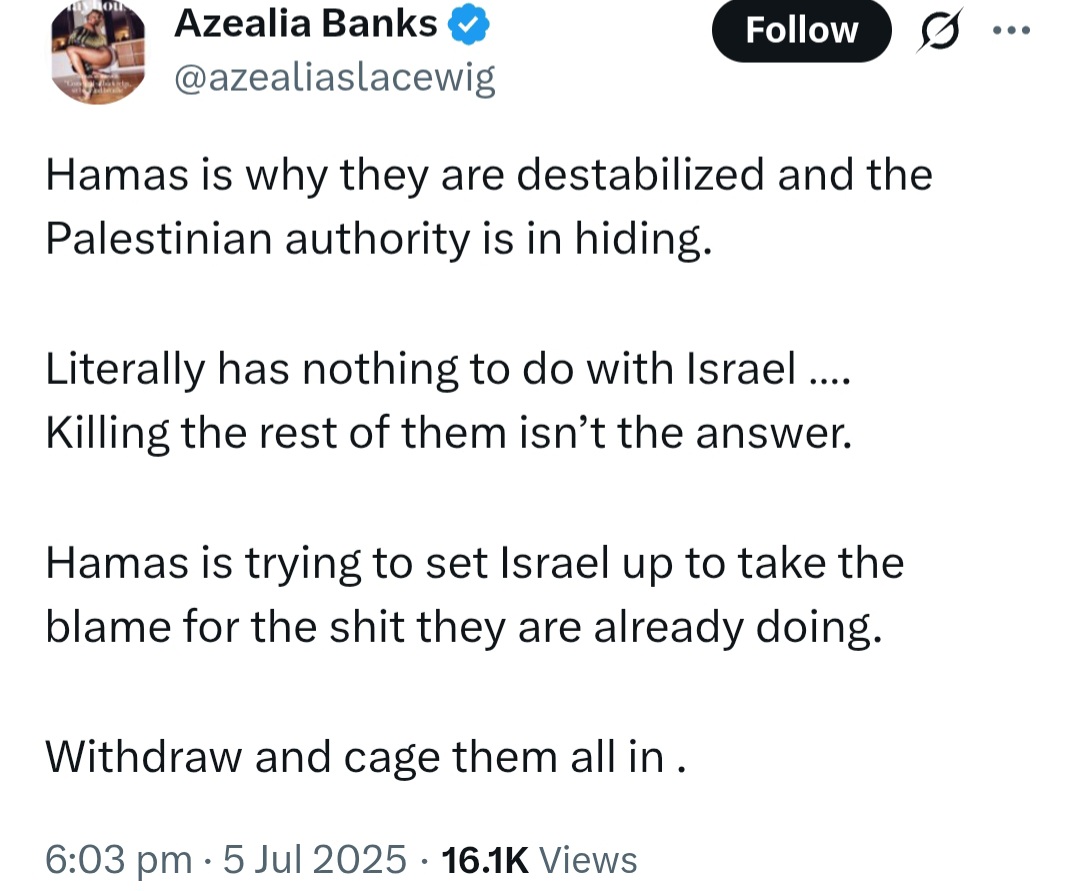Click the word Views beside the count

point(587,859)
